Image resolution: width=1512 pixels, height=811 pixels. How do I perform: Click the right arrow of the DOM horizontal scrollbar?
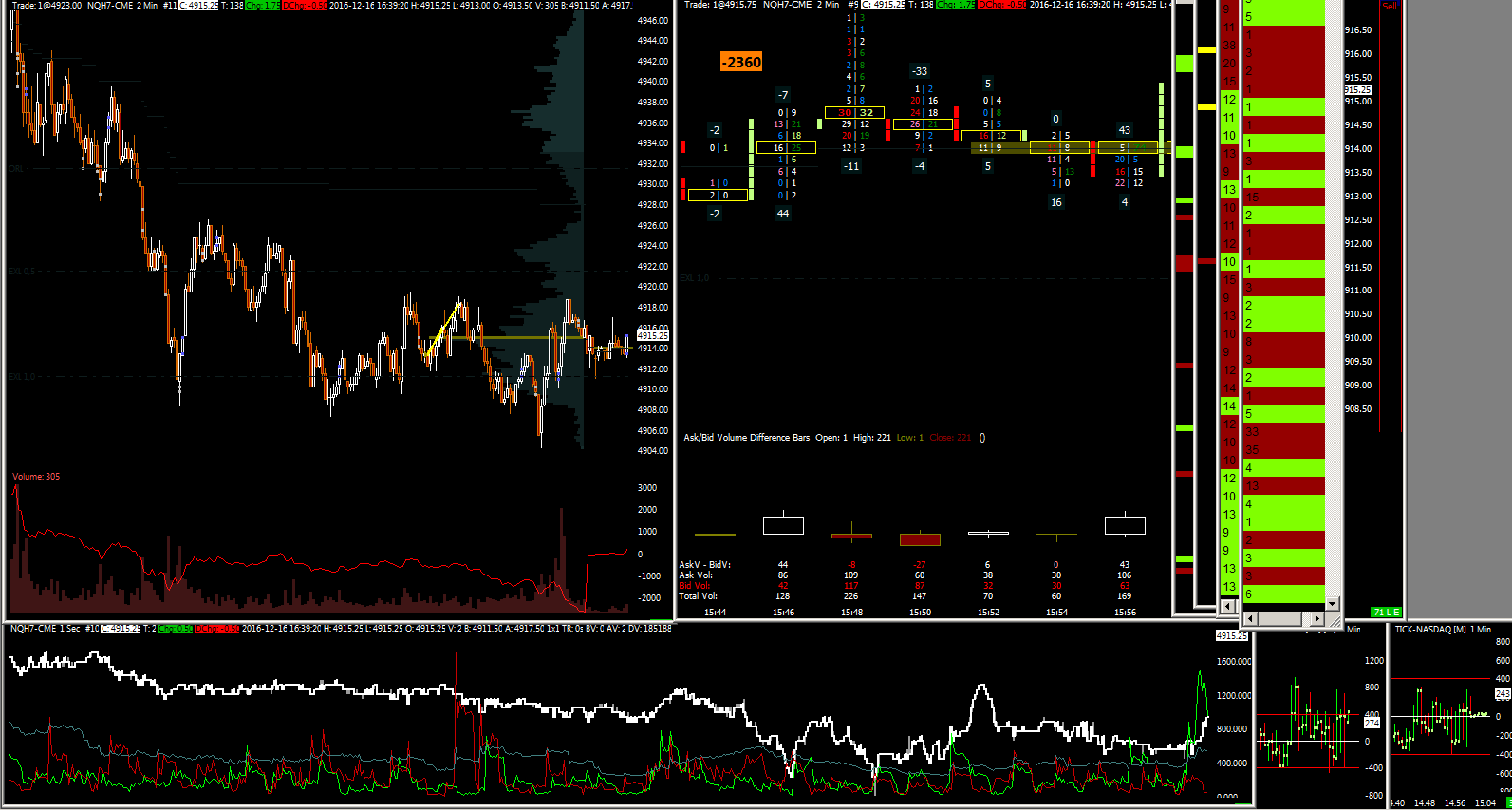tap(1316, 618)
